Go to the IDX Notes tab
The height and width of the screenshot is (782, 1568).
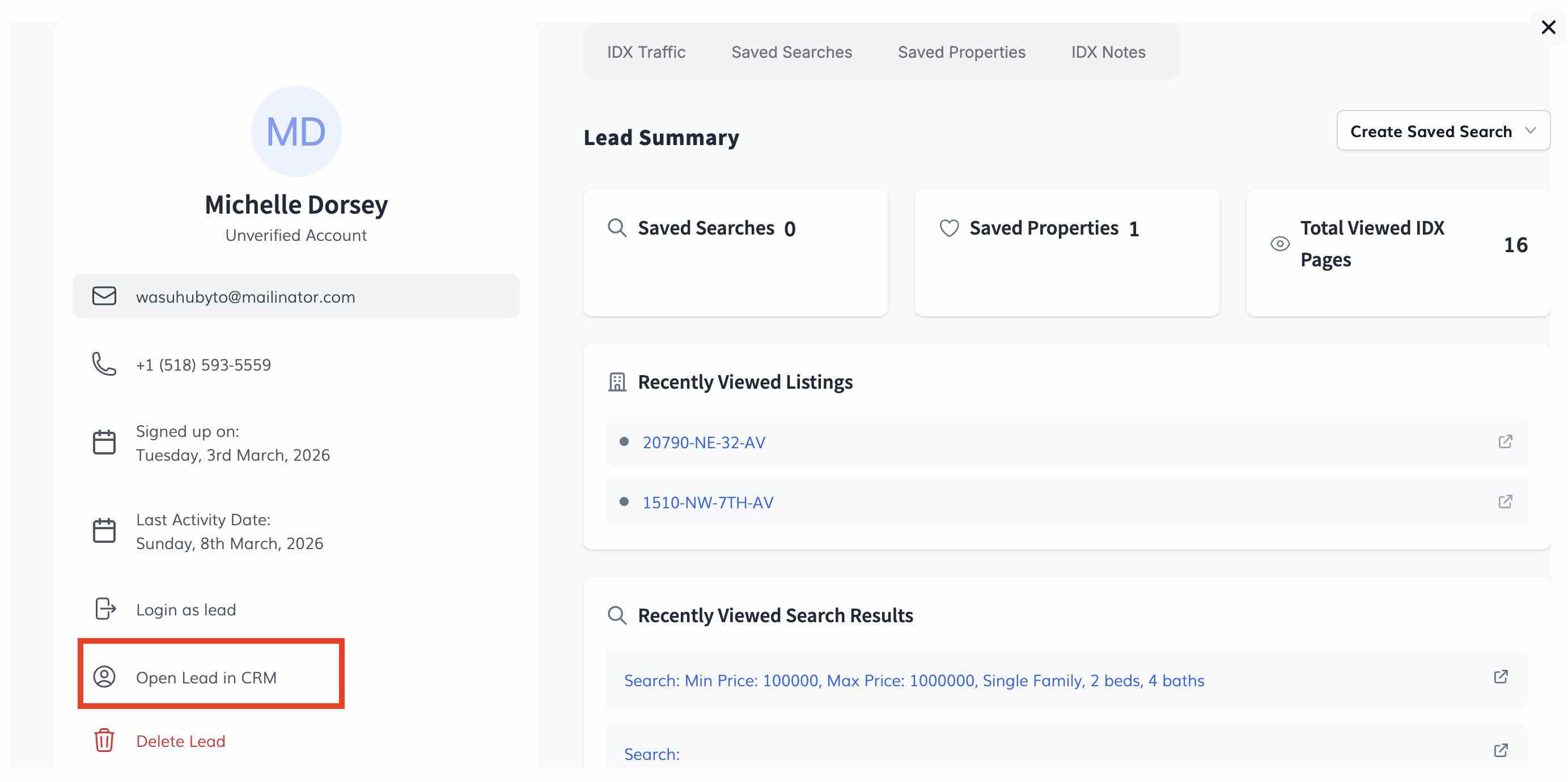(x=1108, y=52)
